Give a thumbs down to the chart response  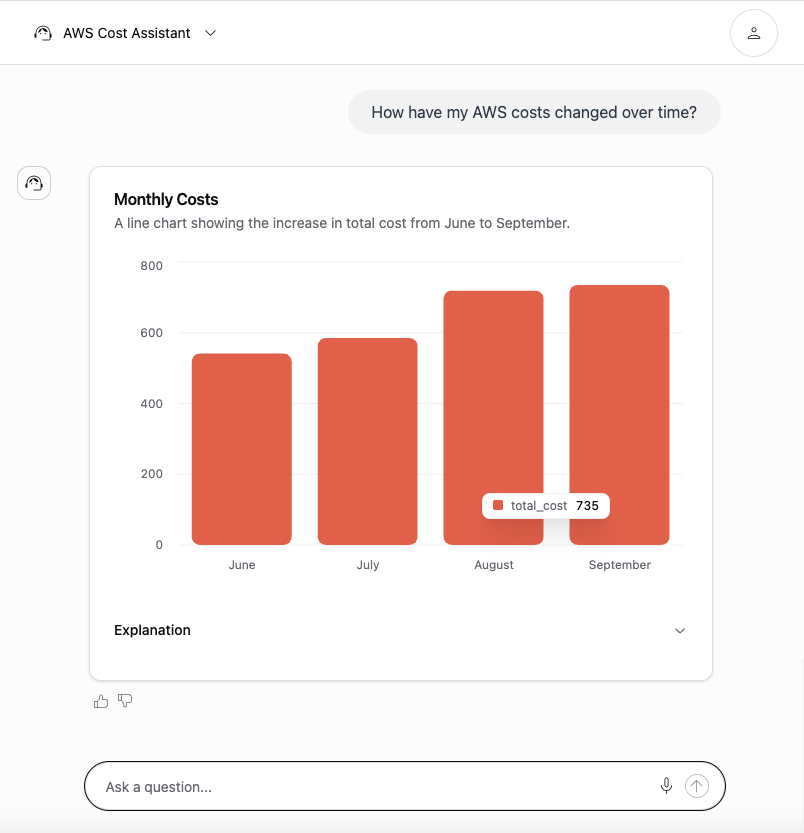click(x=125, y=701)
